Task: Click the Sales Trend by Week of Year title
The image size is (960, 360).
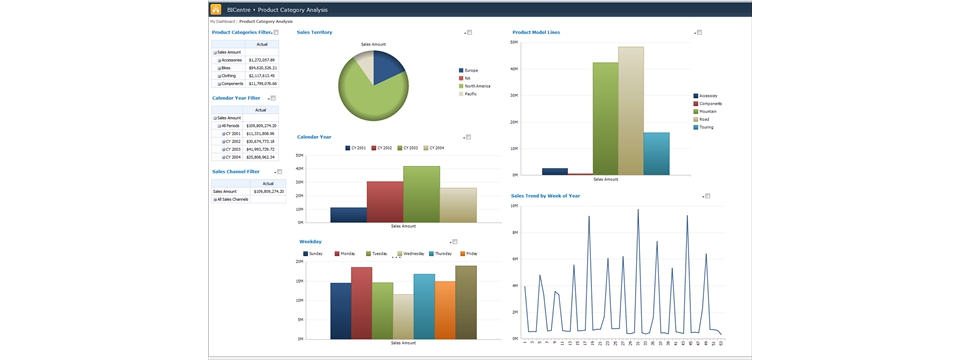Action: (546, 196)
